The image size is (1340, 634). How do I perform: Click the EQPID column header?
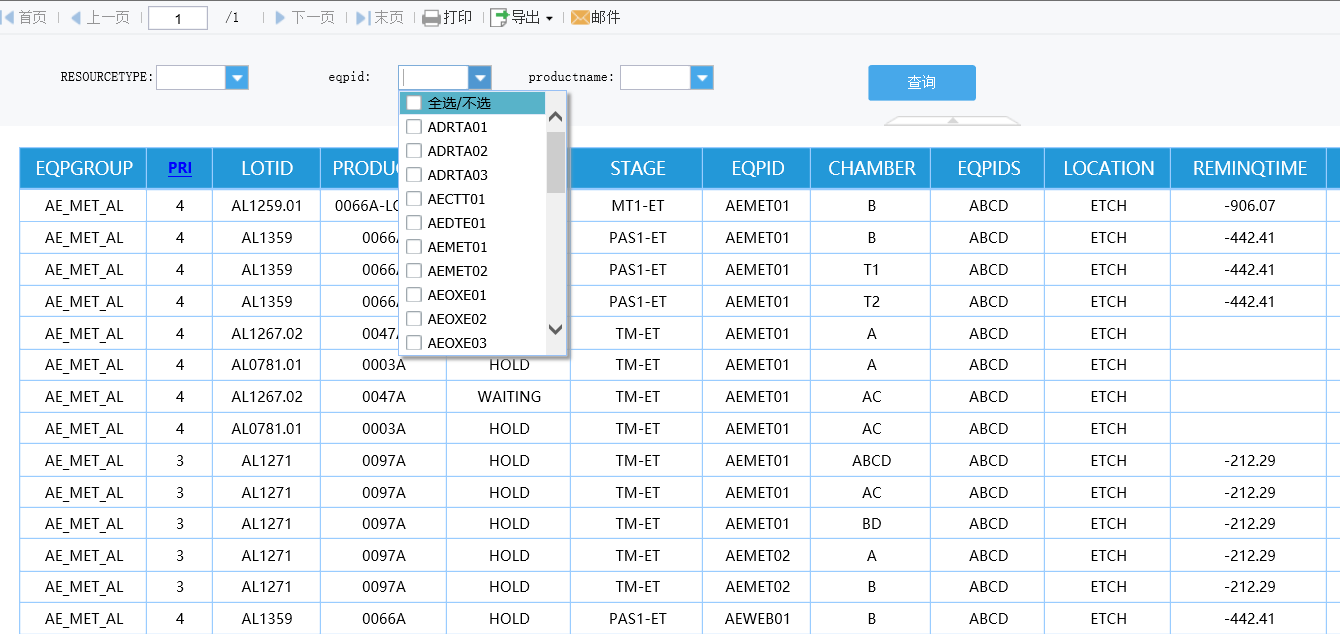[x=758, y=168]
